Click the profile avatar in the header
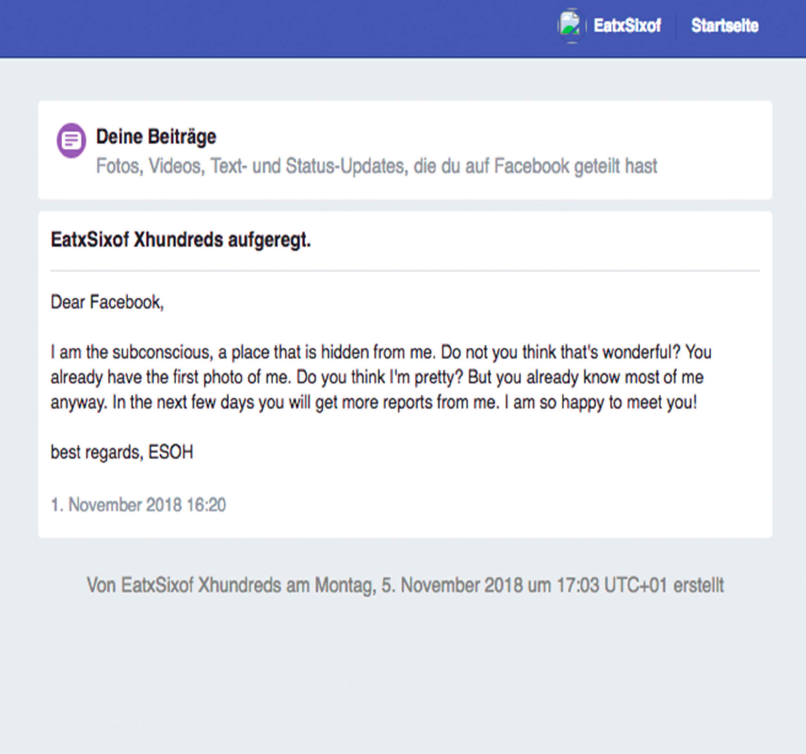This screenshot has width=806, height=754. (x=570, y=25)
